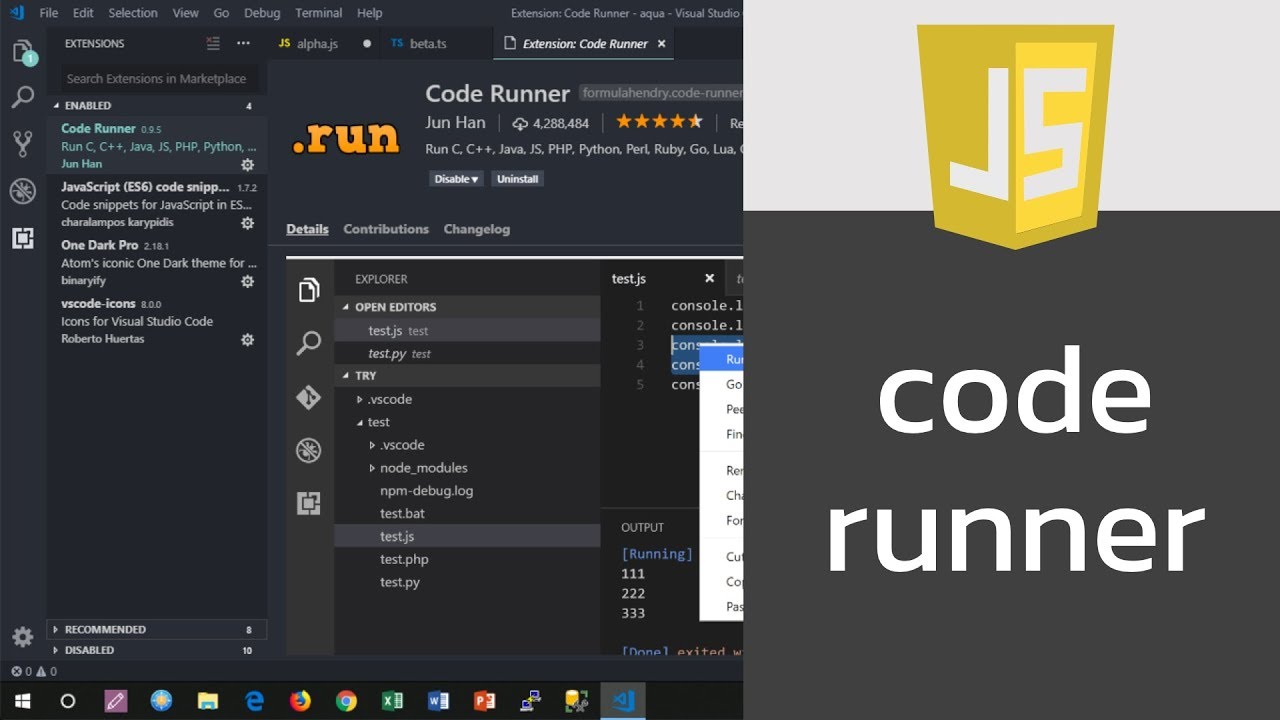Open the Changelog tab
Image resolution: width=1280 pixels, height=720 pixels.
(477, 229)
